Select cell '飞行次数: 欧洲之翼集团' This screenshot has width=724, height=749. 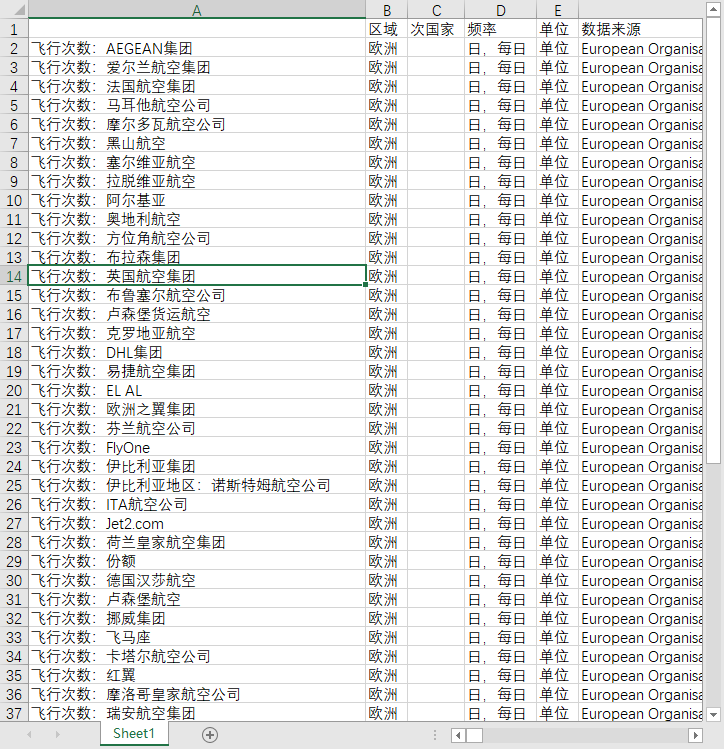tap(197, 409)
